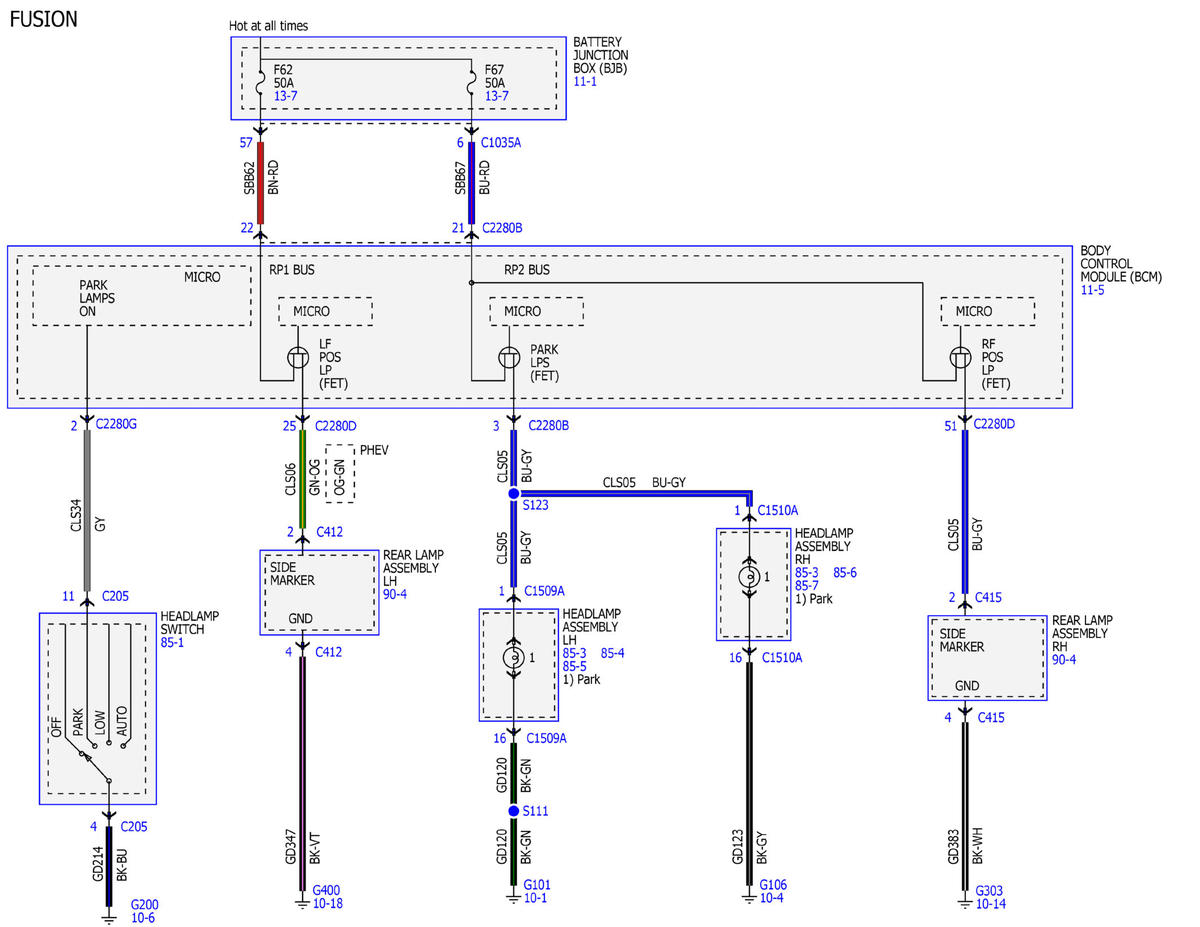
Task: Open page link 11-1 for Battery Junction Box
Action: (586, 80)
